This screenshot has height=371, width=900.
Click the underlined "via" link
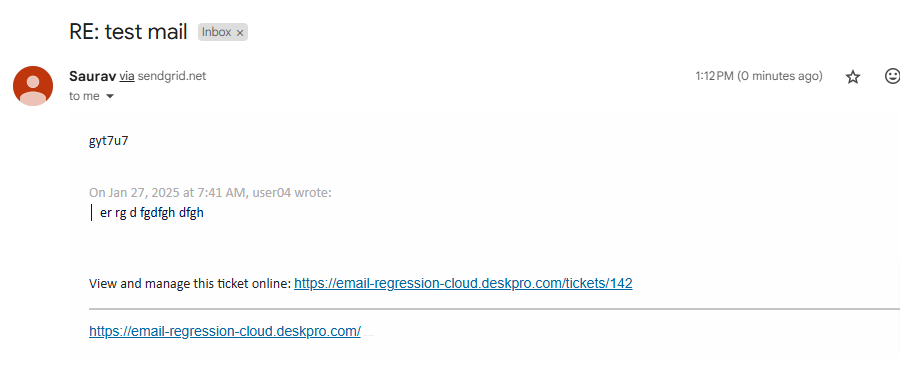127,76
